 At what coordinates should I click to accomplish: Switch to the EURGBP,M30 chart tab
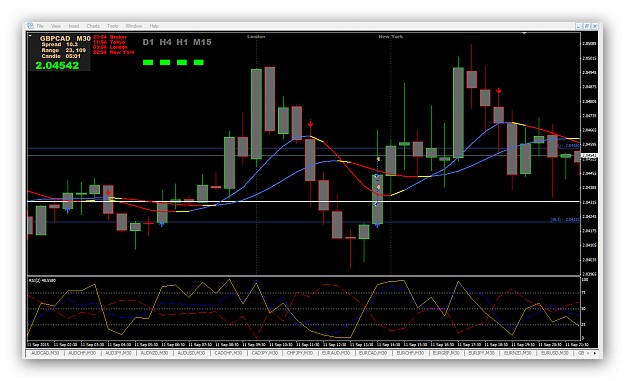446,353
